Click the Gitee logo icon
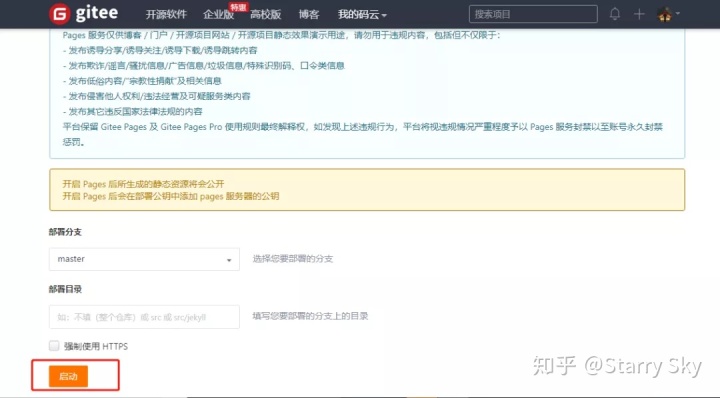720x398 pixels. pyautogui.click(x=59, y=14)
